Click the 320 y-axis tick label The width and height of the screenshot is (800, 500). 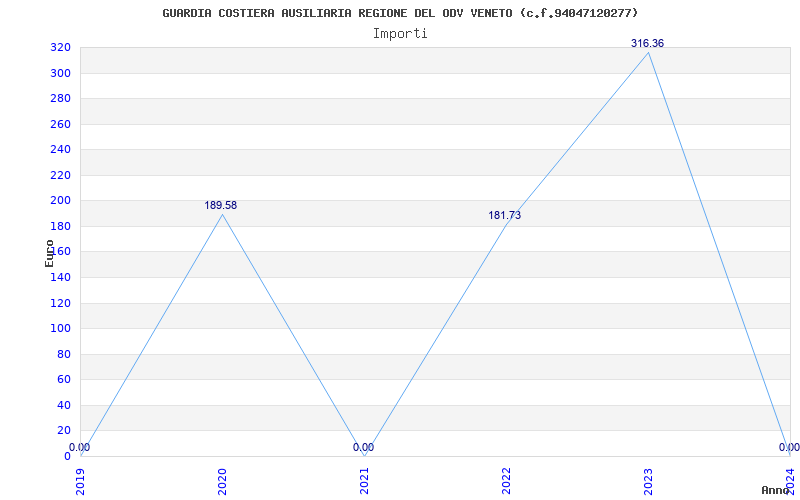60,48
